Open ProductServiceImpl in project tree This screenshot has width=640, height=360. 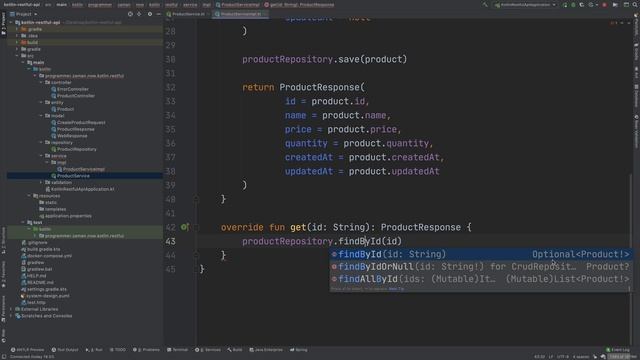[81, 169]
